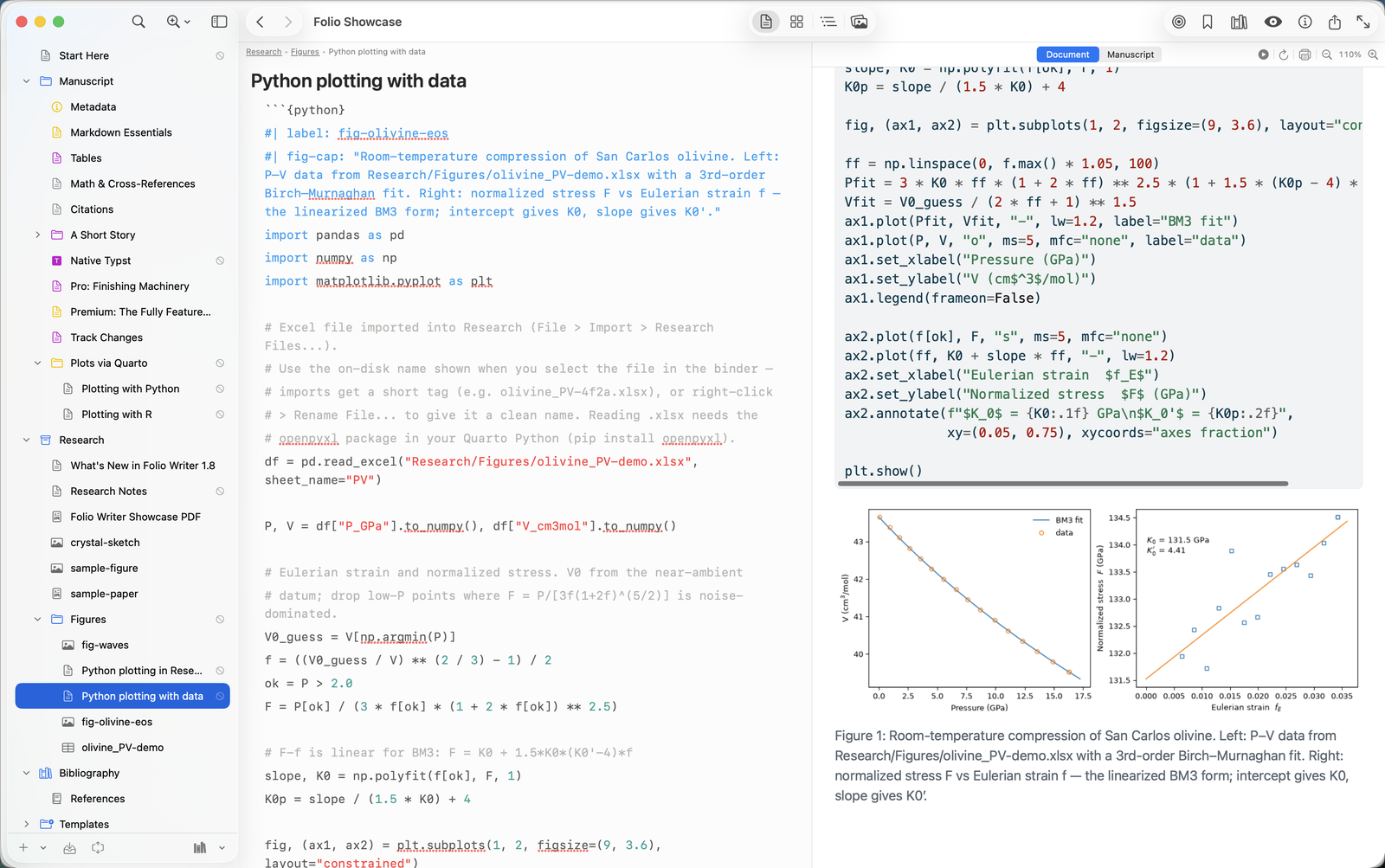Switch to the Document preview tab

(1067, 55)
